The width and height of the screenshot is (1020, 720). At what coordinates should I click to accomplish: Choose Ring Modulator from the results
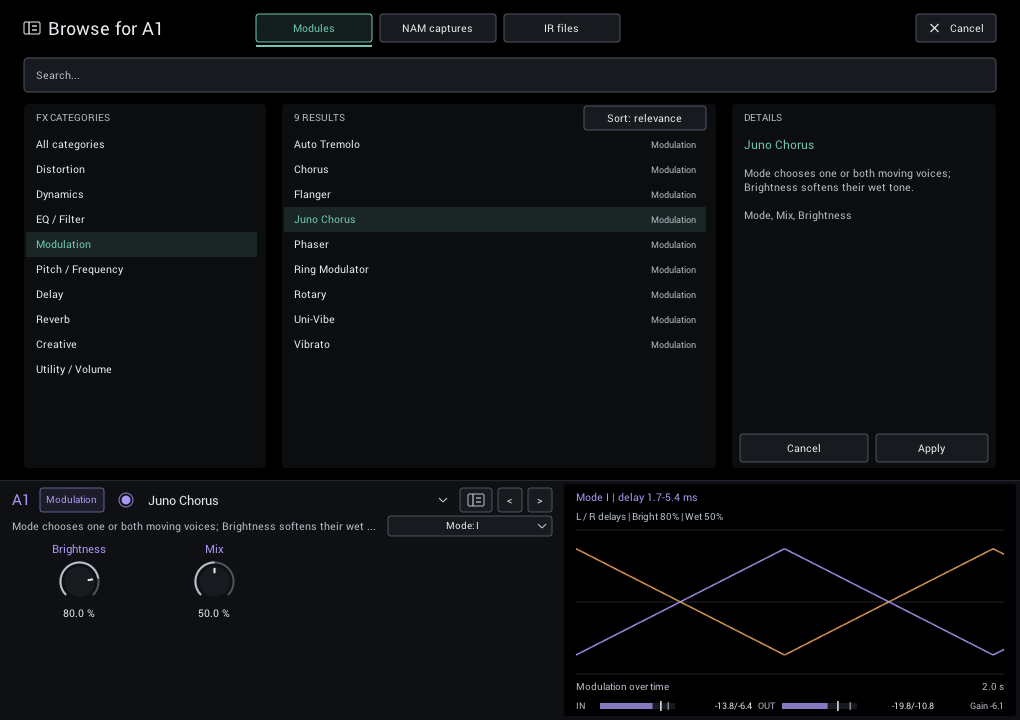494,269
